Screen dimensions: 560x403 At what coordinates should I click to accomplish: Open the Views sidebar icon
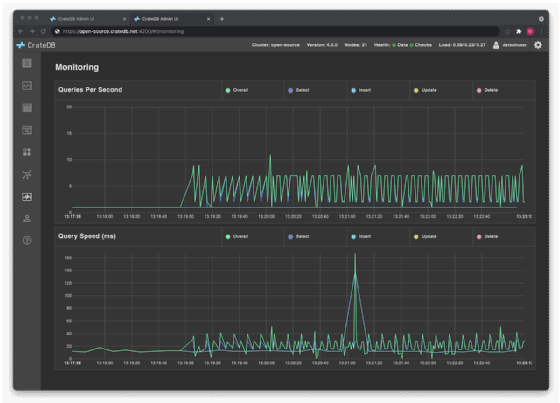(x=27, y=130)
